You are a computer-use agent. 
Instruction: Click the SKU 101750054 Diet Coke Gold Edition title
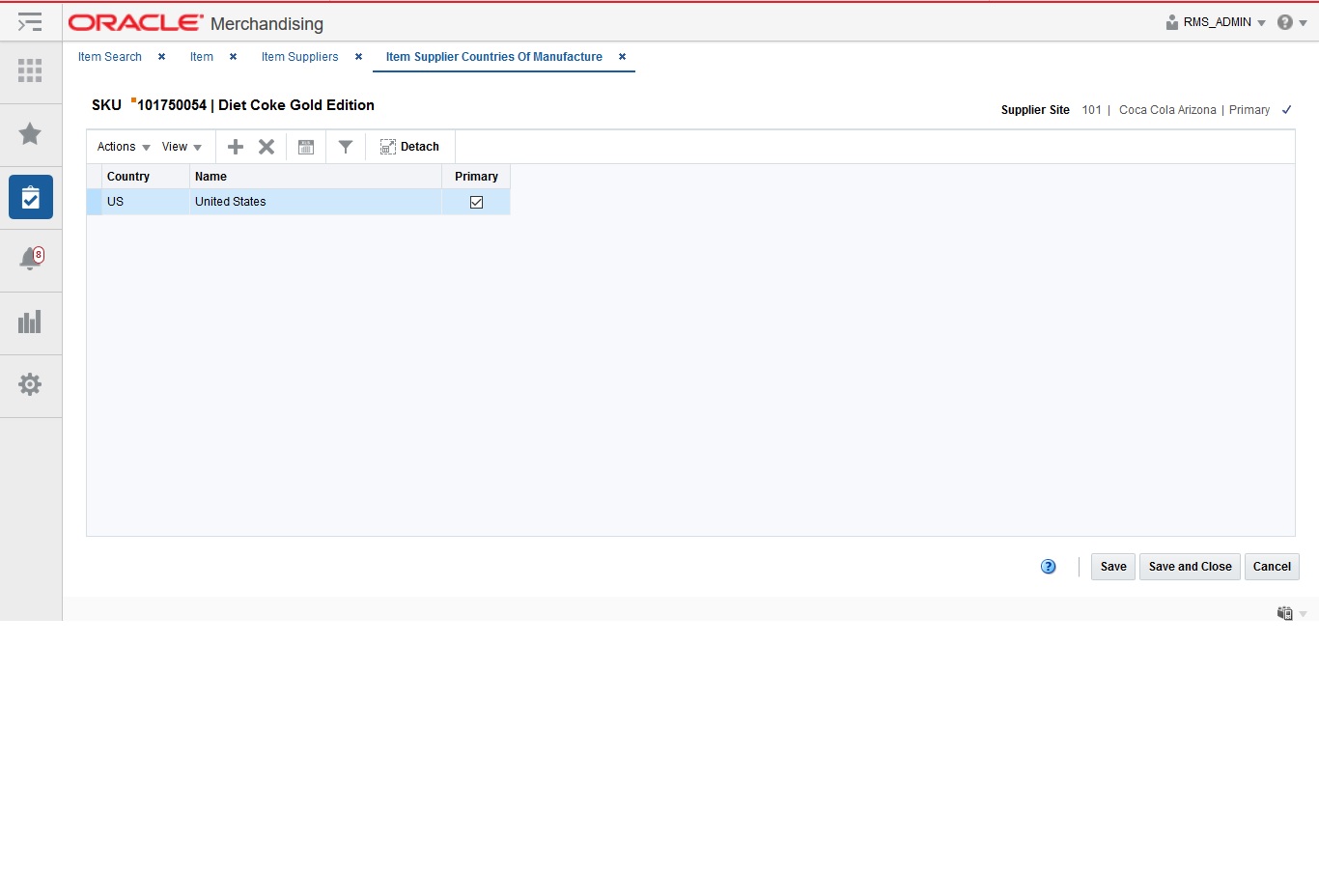[233, 105]
